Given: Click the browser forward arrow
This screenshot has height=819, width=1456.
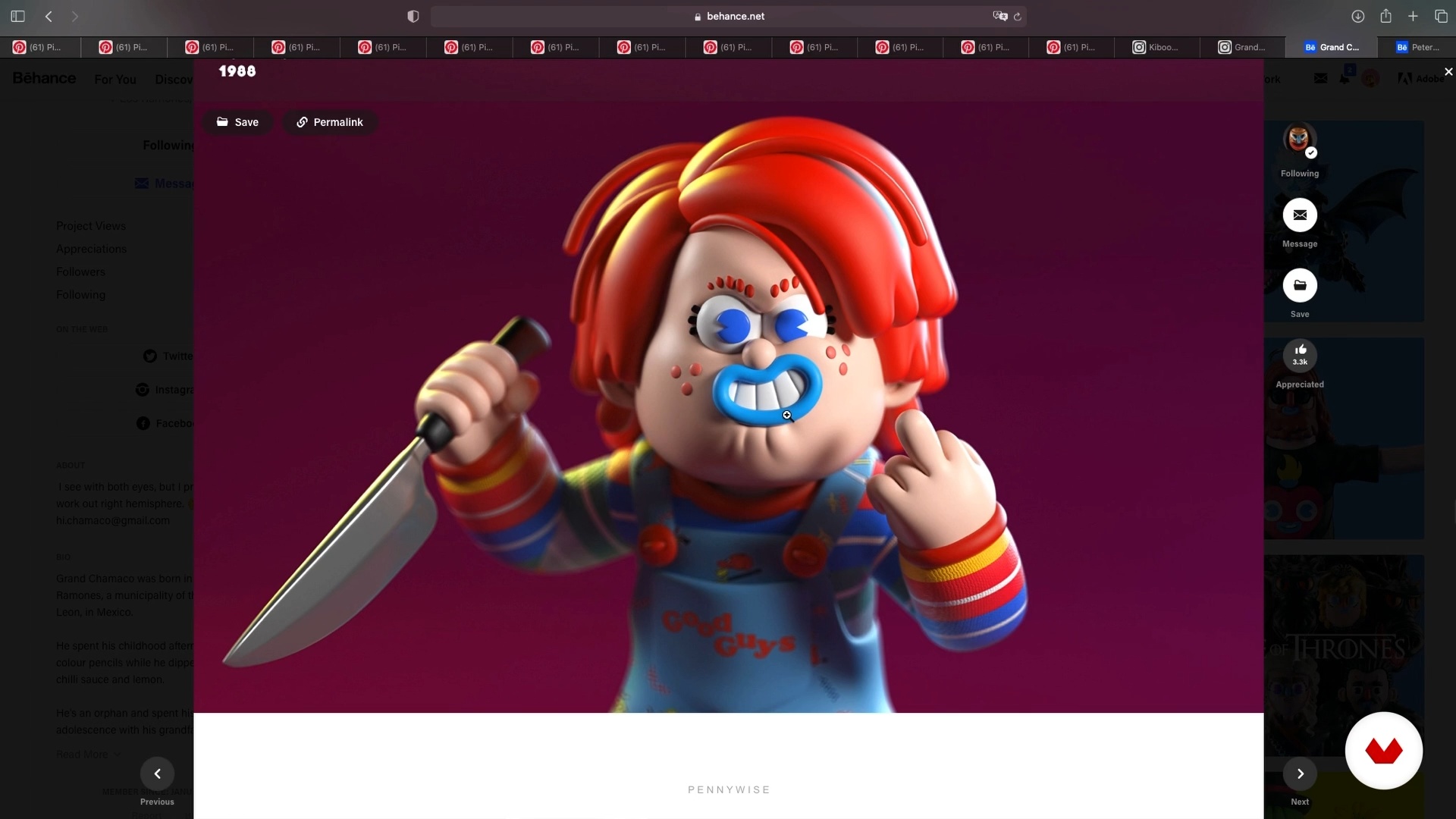Looking at the screenshot, I should 74,16.
